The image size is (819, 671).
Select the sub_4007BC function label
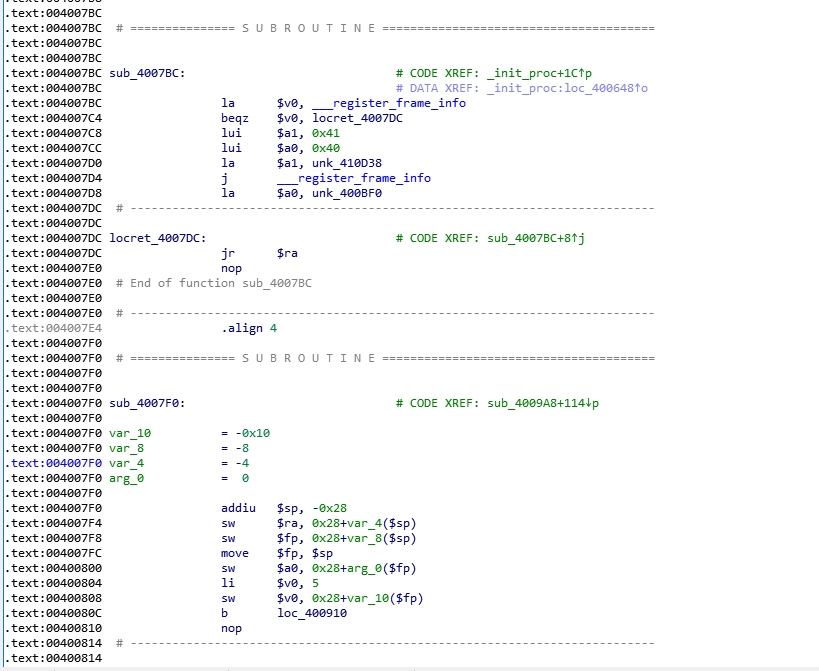tap(144, 73)
